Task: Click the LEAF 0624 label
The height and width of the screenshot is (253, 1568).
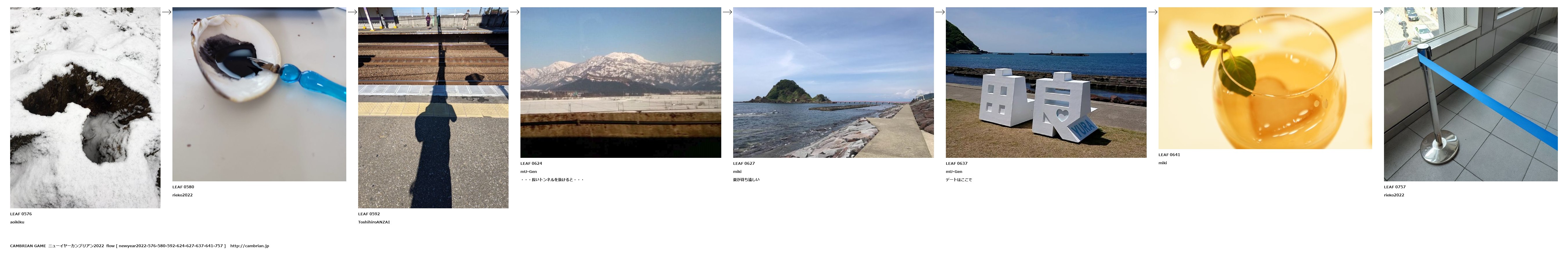Action: click(x=531, y=163)
